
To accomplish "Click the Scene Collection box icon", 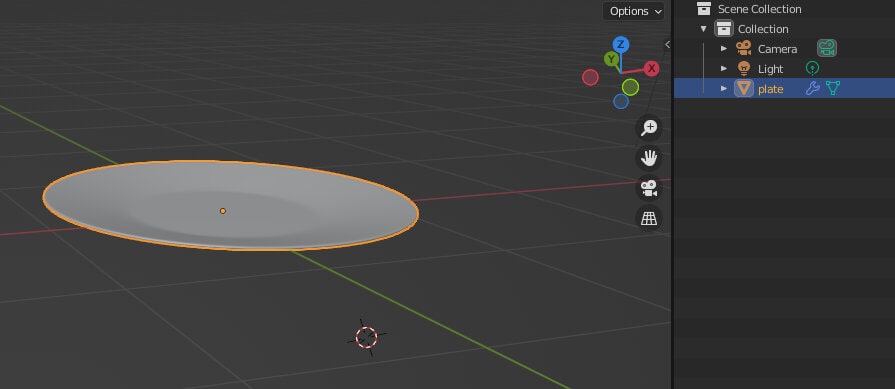I will tap(704, 9).
